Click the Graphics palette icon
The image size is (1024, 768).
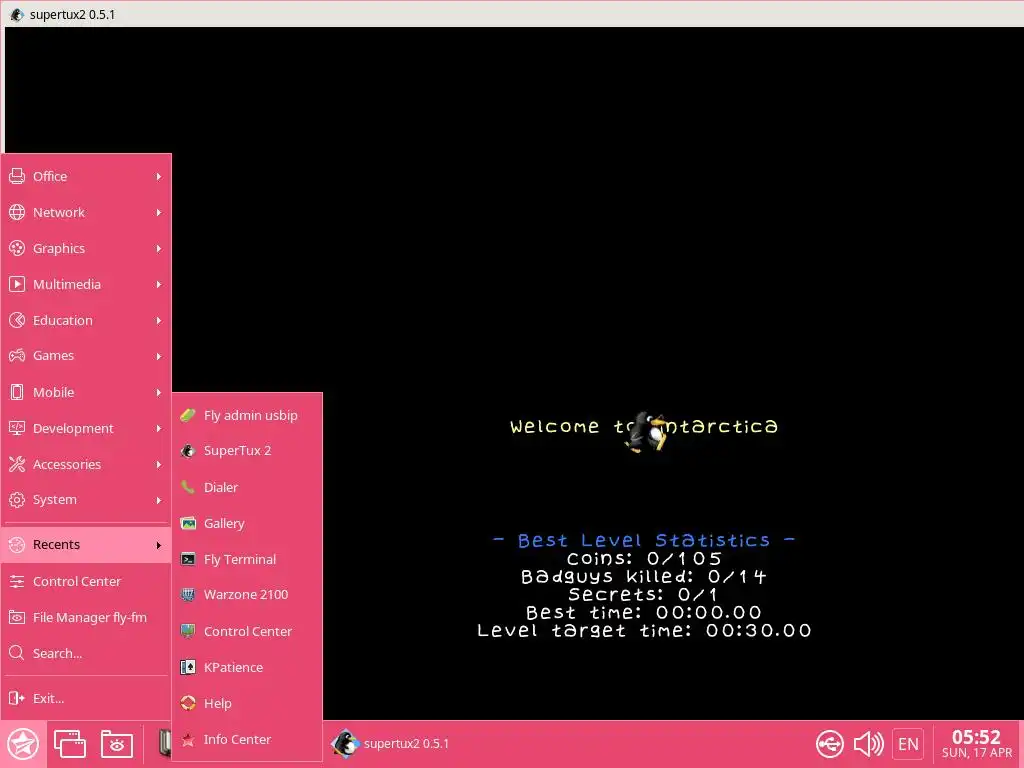pos(17,248)
